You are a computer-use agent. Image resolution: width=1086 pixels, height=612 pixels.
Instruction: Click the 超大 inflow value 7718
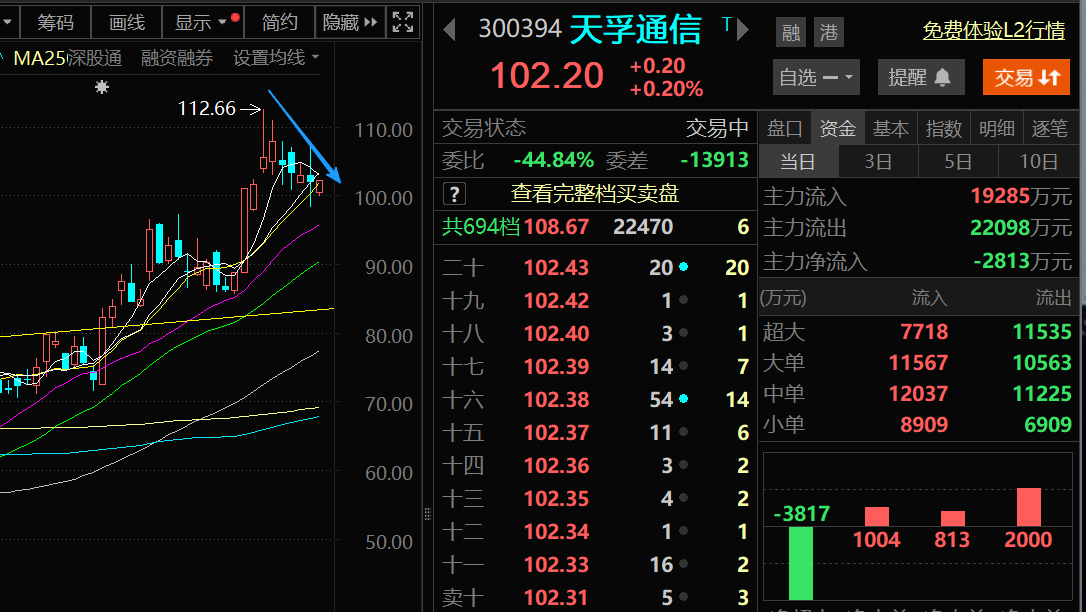point(924,332)
